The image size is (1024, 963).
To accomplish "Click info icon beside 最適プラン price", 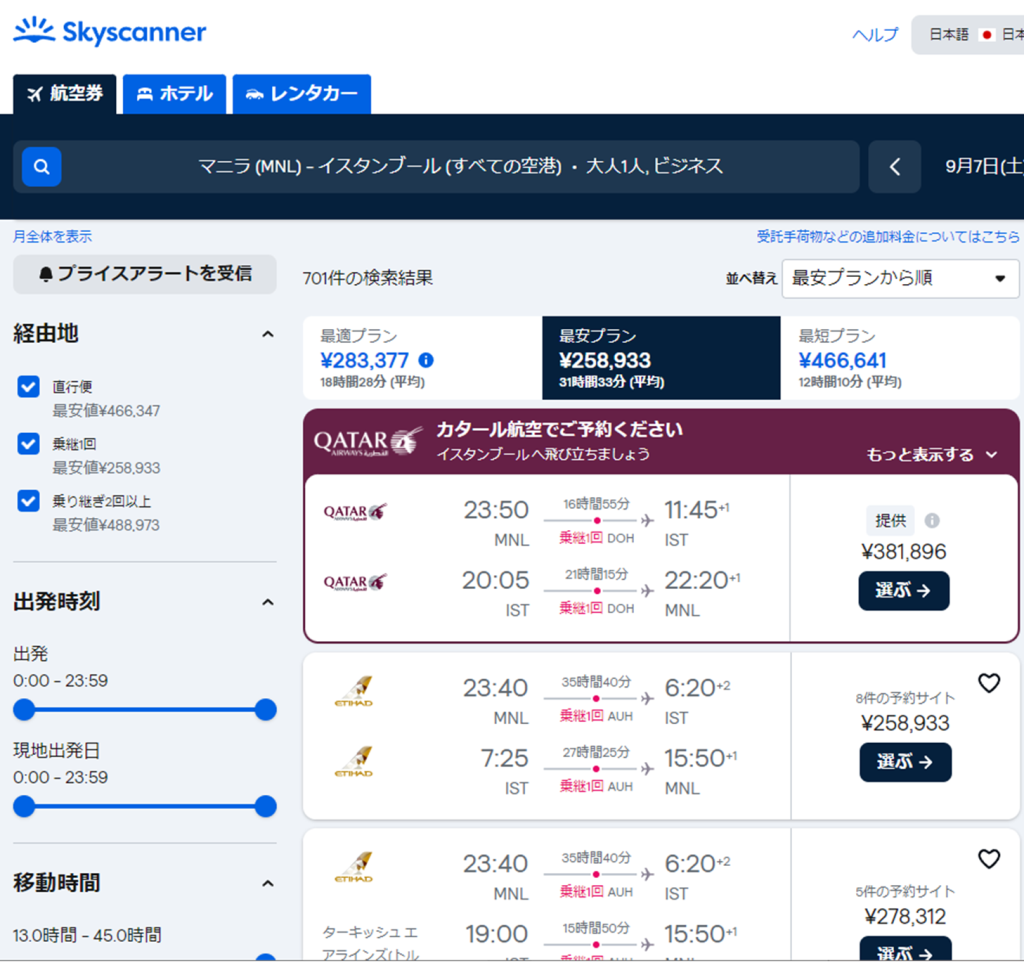I will pos(426,361).
